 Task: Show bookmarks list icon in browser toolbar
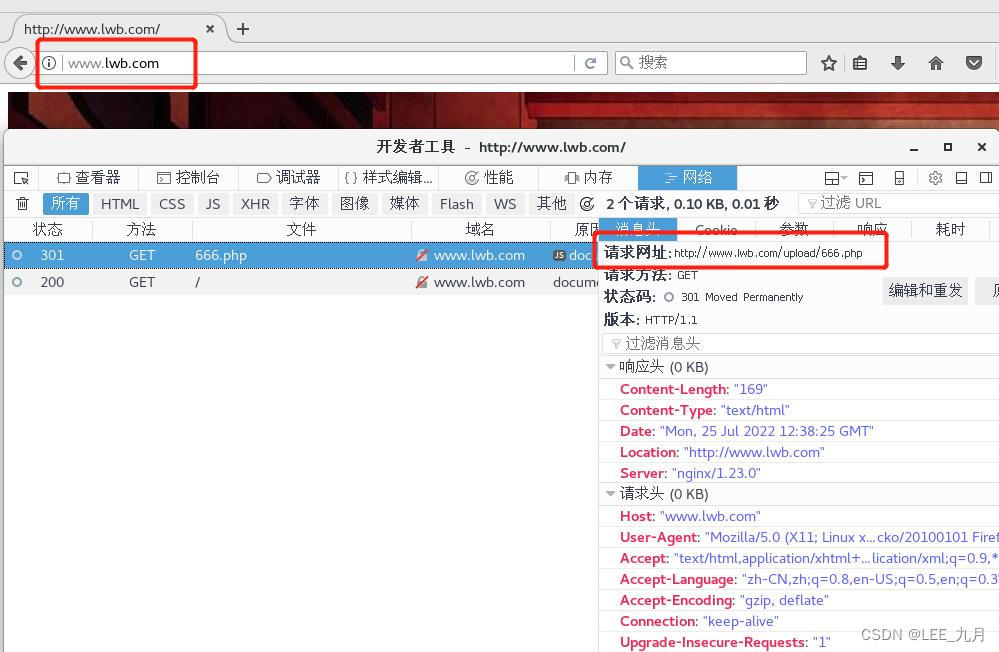(860, 63)
